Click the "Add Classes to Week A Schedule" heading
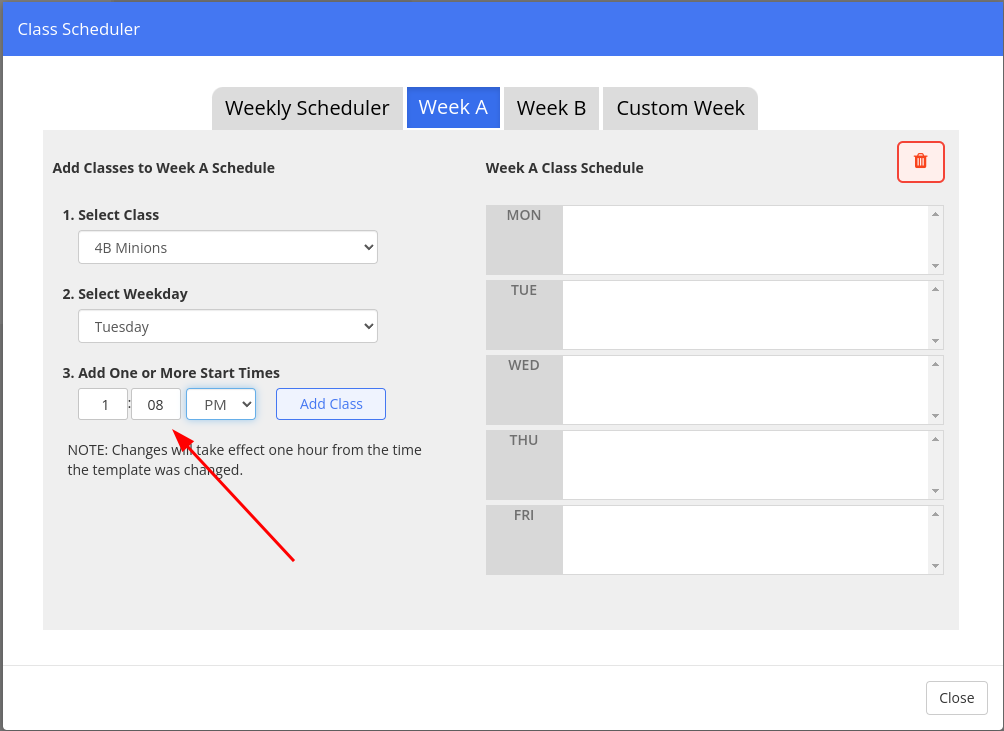The width and height of the screenshot is (1004, 731). pos(164,168)
